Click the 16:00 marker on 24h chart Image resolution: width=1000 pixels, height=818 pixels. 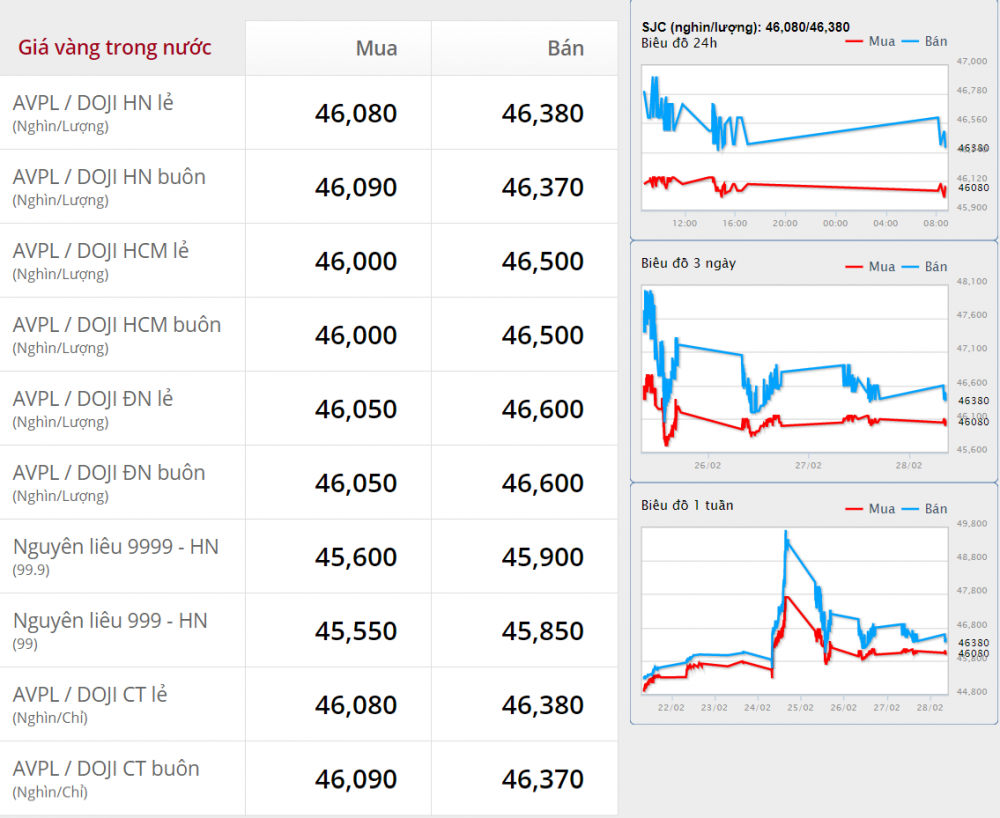pyautogui.click(x=735, y=223)
